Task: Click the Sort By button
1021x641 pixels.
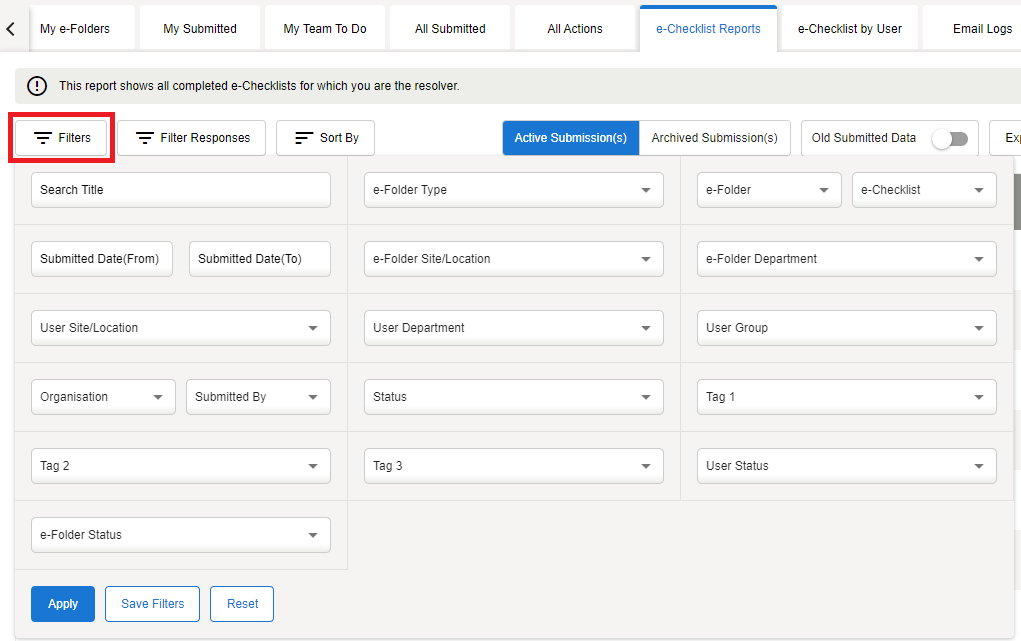Action: (326, 138)
